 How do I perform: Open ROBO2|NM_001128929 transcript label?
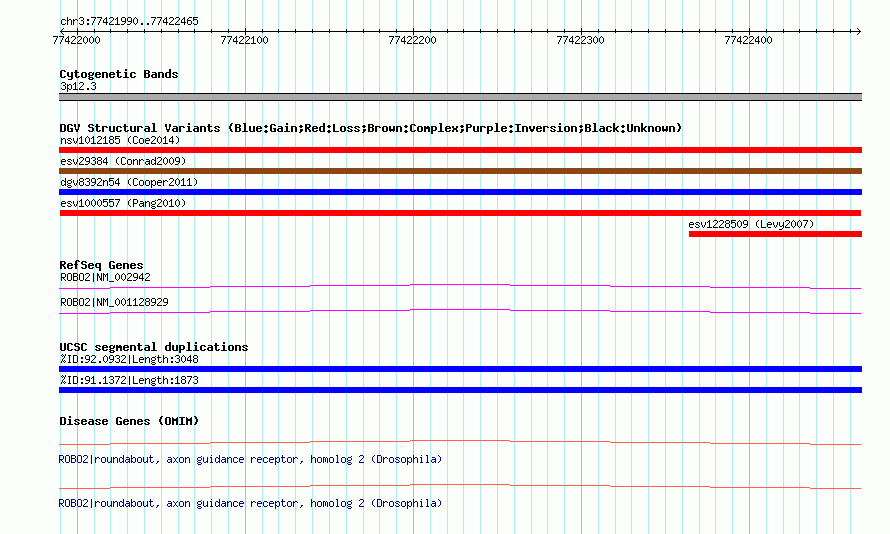[114, 302]
